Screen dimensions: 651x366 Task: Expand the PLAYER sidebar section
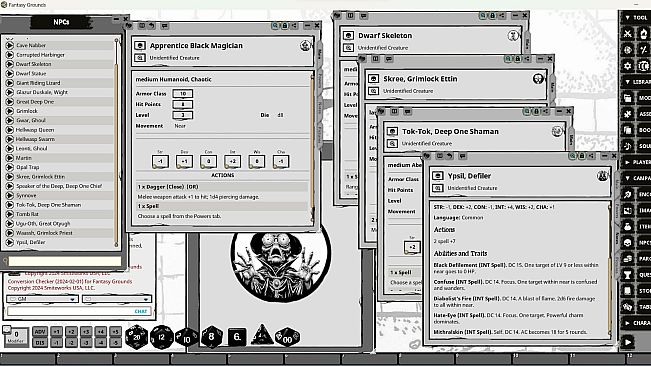636,162
